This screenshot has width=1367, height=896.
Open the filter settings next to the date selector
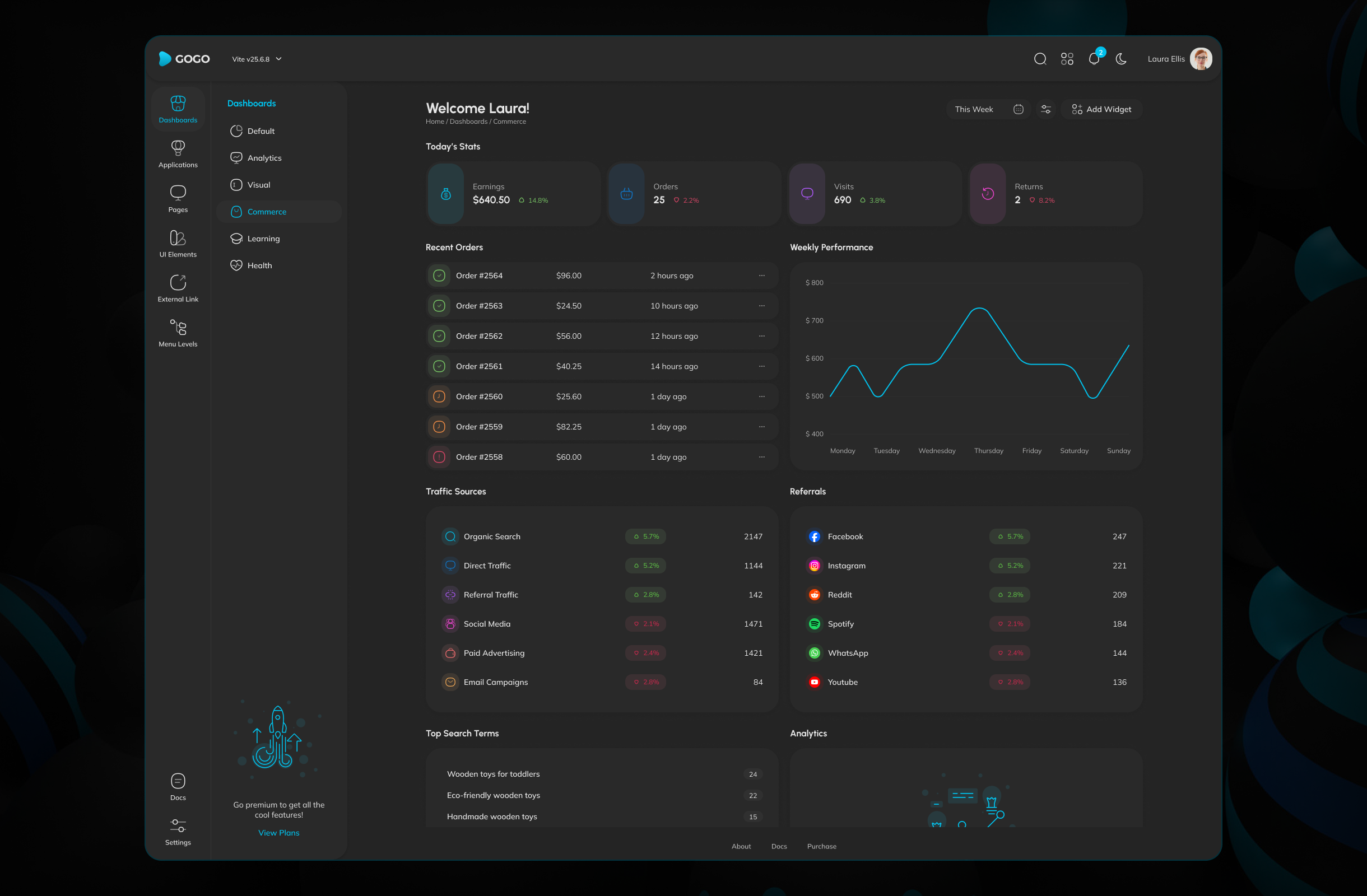pyautogui.click(x=1045, y=109)
